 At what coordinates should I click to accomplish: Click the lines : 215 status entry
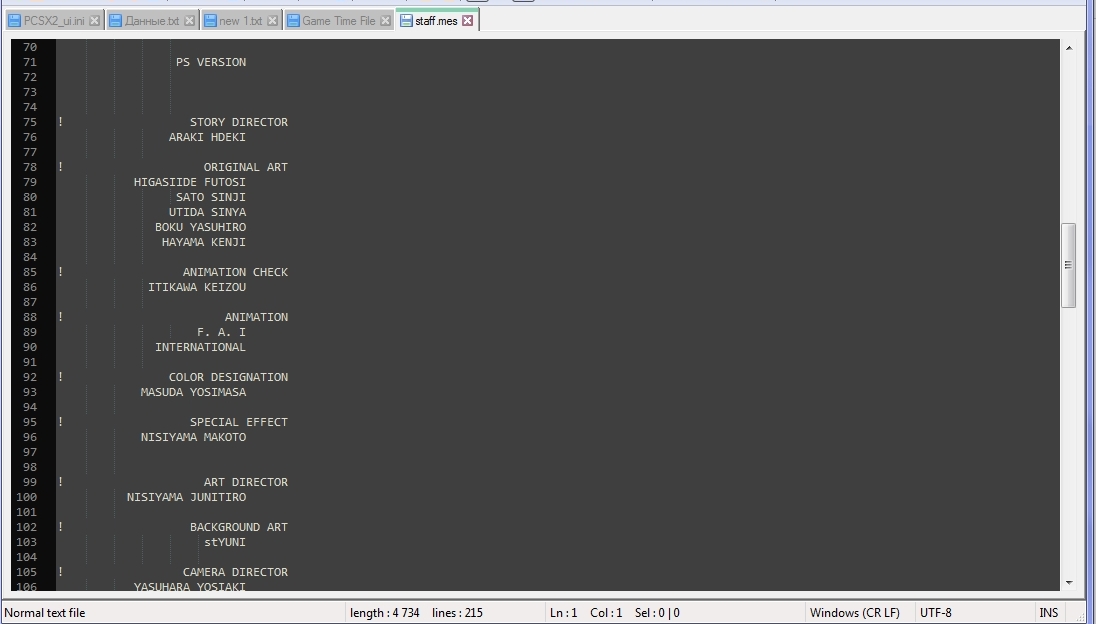[457, 613]
